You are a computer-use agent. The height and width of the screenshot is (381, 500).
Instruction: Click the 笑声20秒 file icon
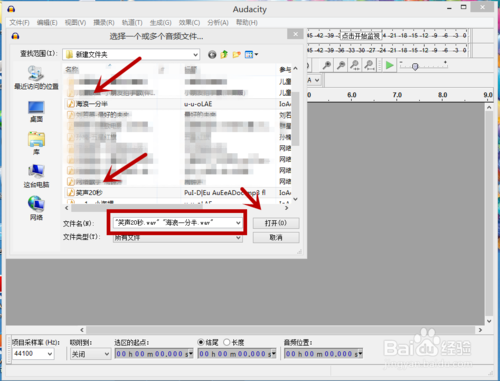pos(71,192)
